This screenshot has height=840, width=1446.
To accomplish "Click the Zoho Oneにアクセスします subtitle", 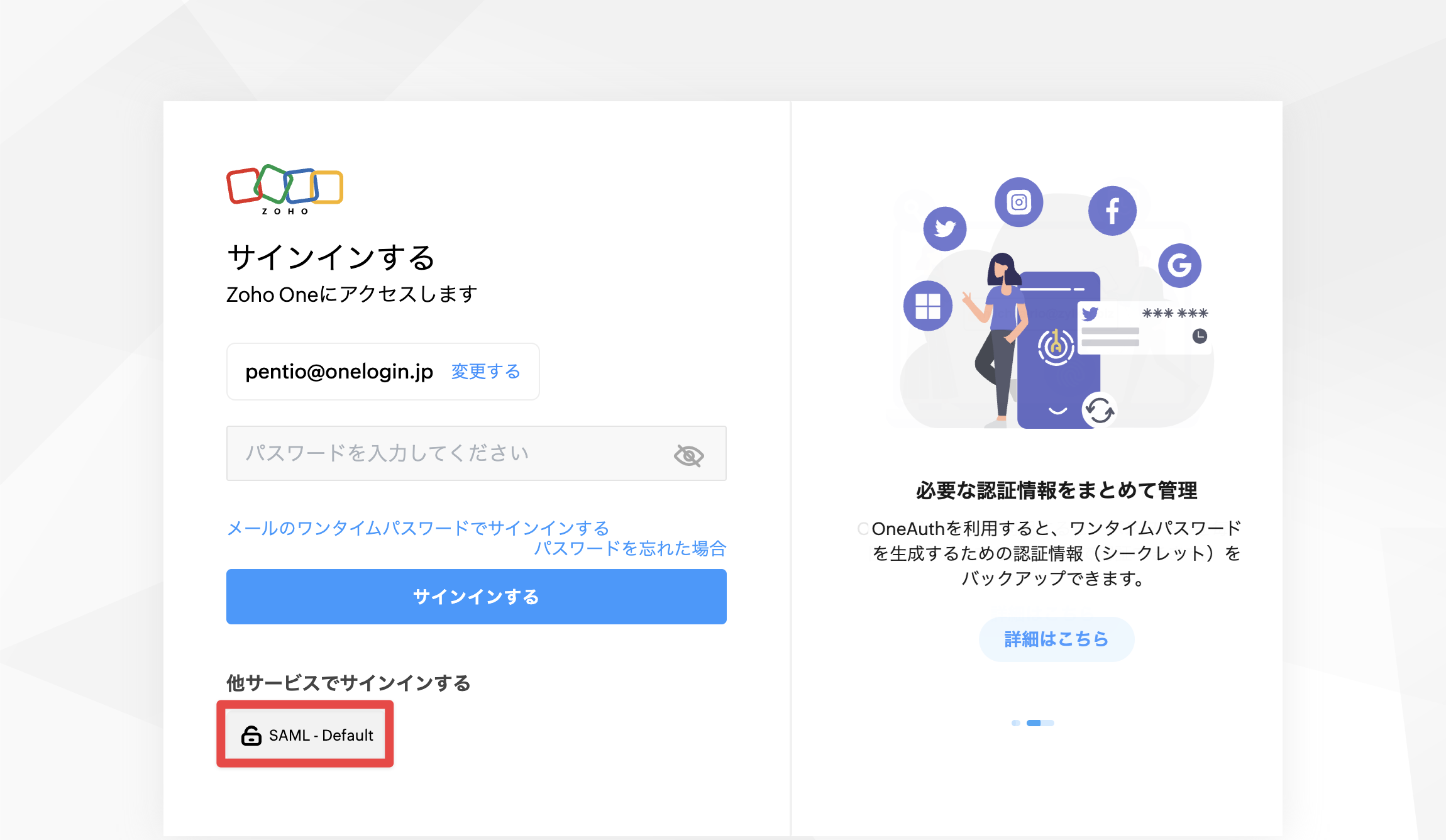I will [352, 294].
